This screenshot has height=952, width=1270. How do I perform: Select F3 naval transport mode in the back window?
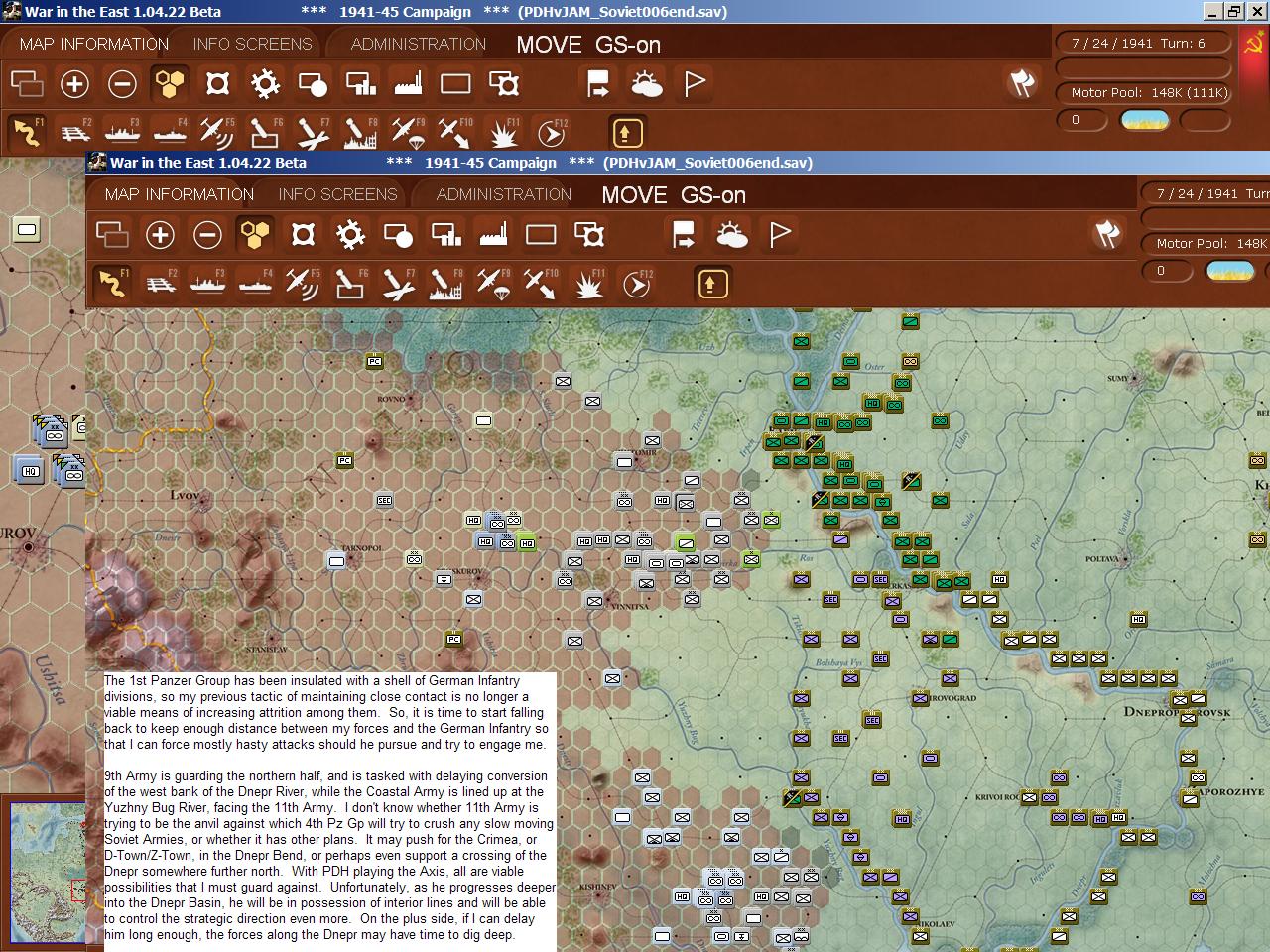pyautogui.click(x=122, y=132)
